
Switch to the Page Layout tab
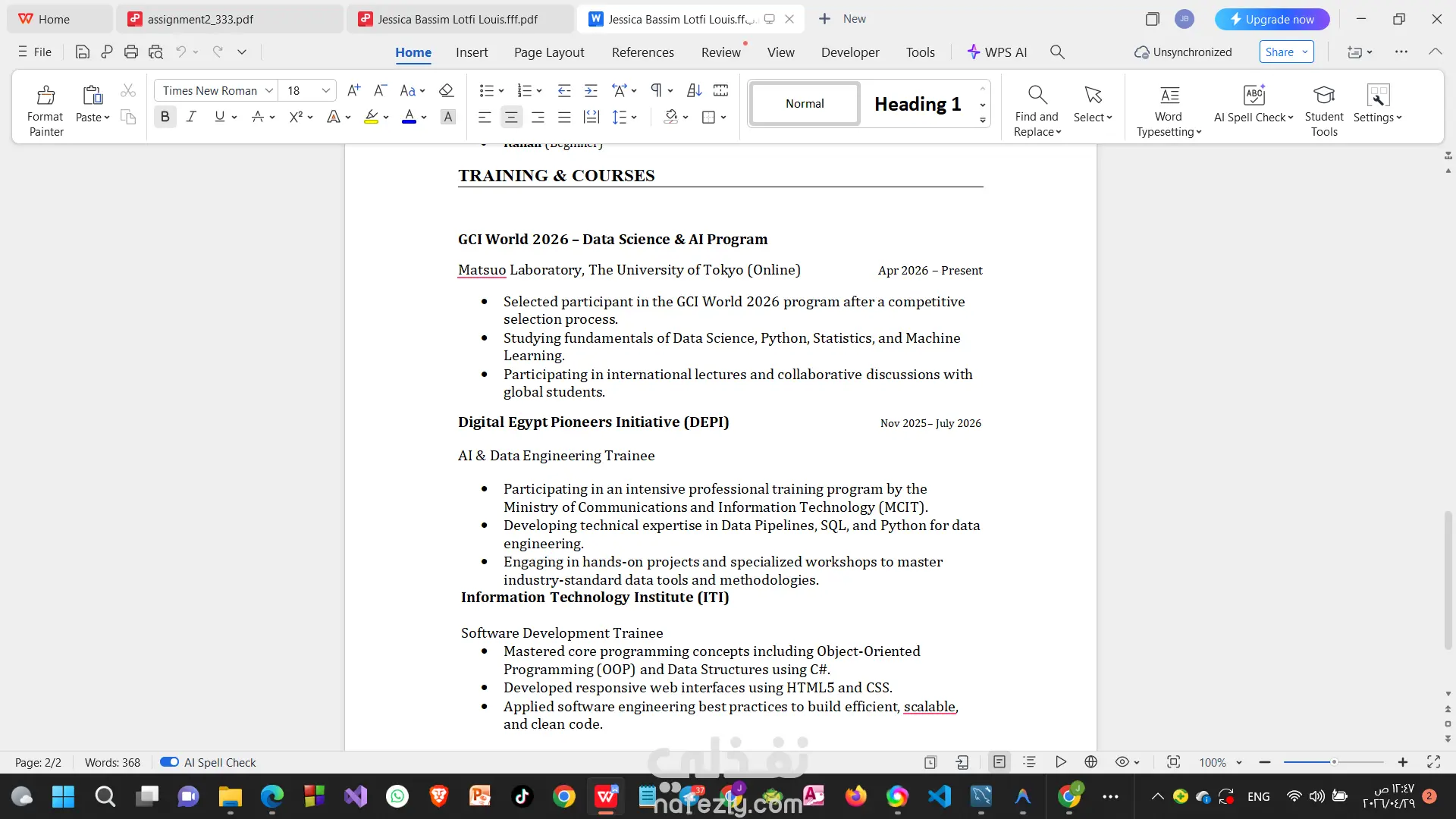[549, 52]
